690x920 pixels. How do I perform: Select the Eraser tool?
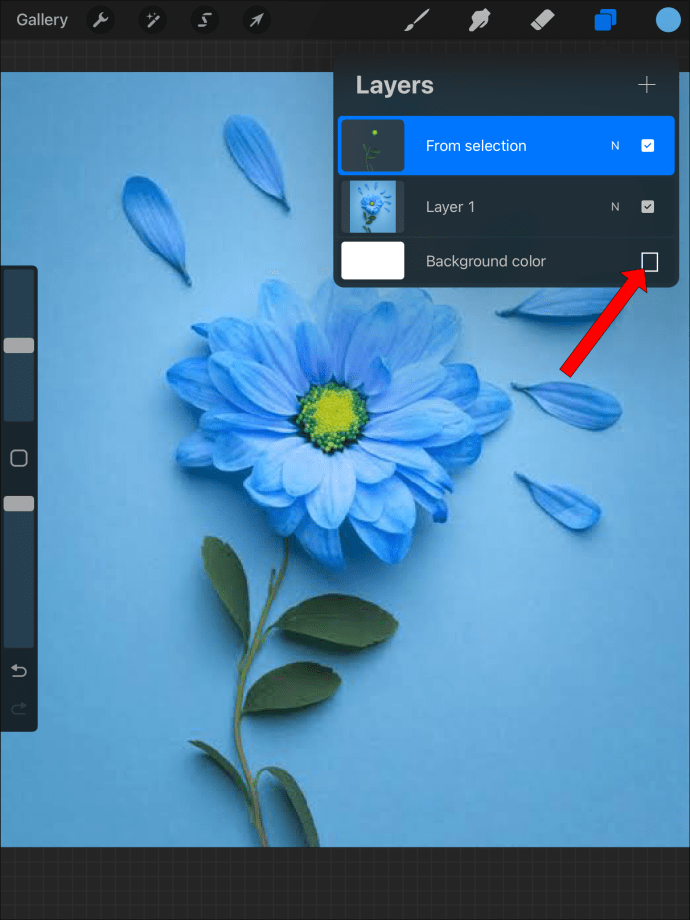[542, 21]
